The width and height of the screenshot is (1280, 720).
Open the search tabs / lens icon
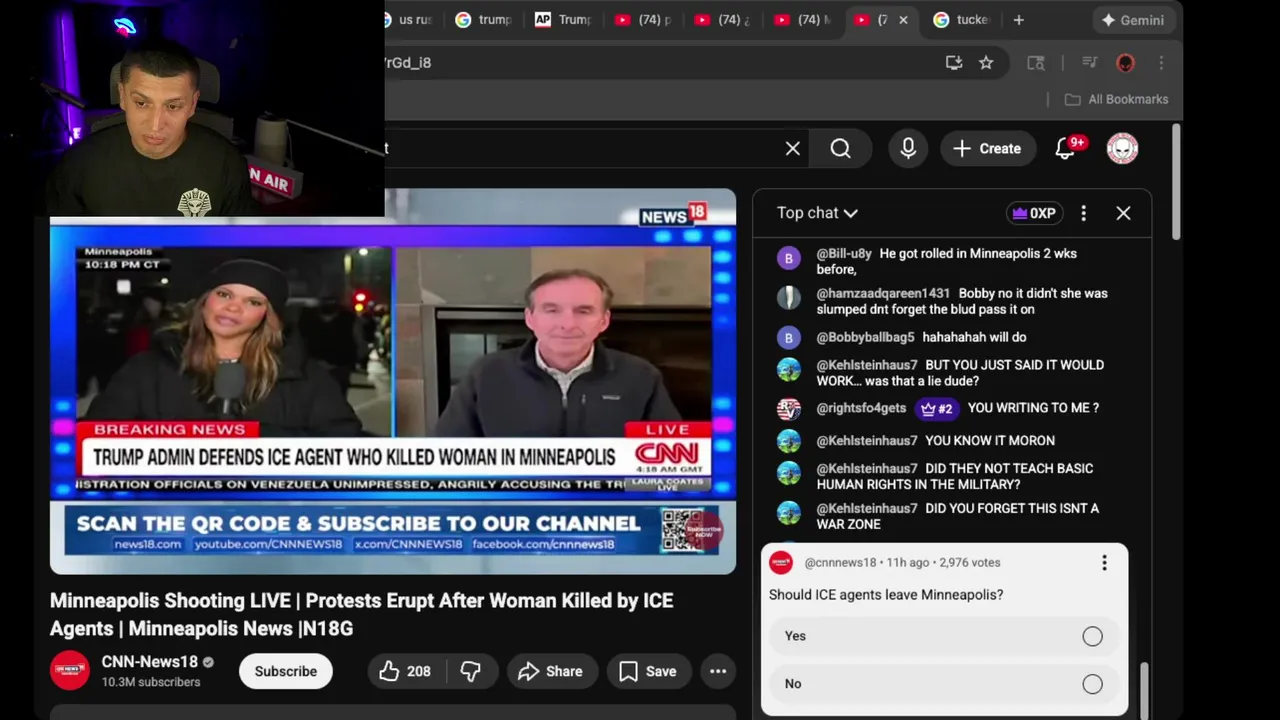[x=1036, y=63]
